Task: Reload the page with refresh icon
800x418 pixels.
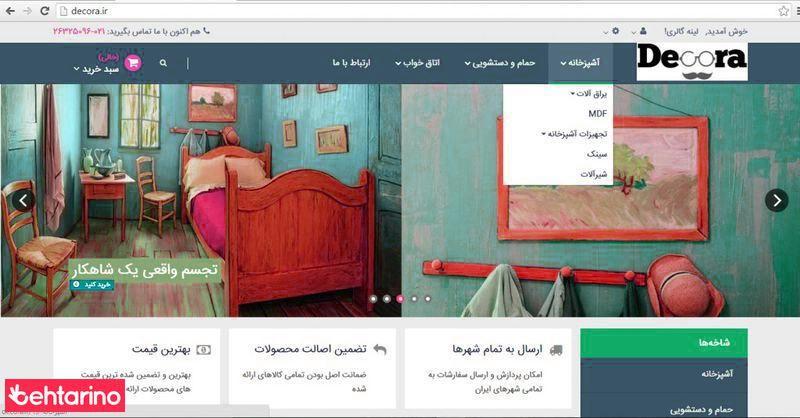Action: coord(44,11)
